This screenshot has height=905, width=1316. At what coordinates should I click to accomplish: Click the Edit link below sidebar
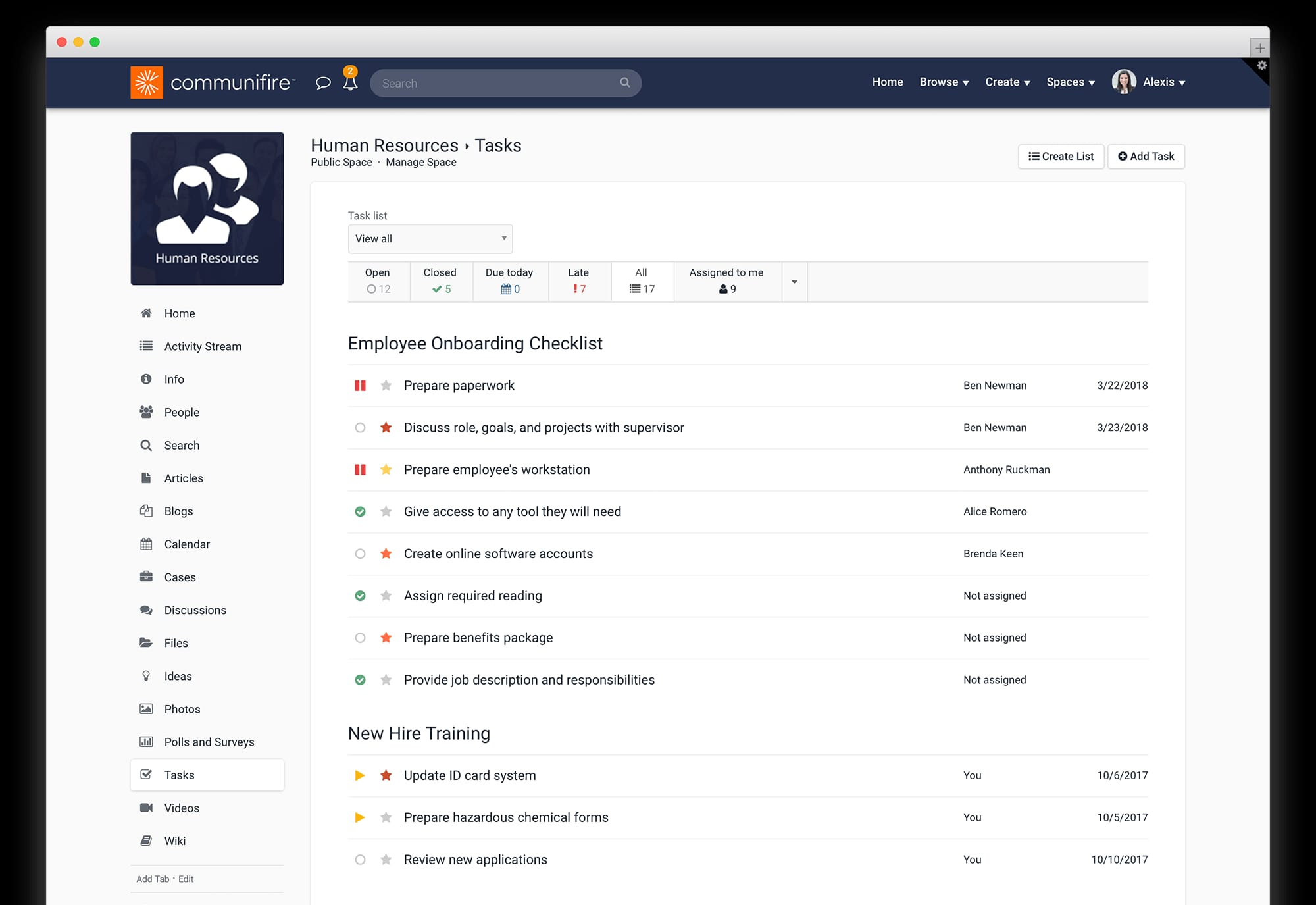[x=186, y=879]
